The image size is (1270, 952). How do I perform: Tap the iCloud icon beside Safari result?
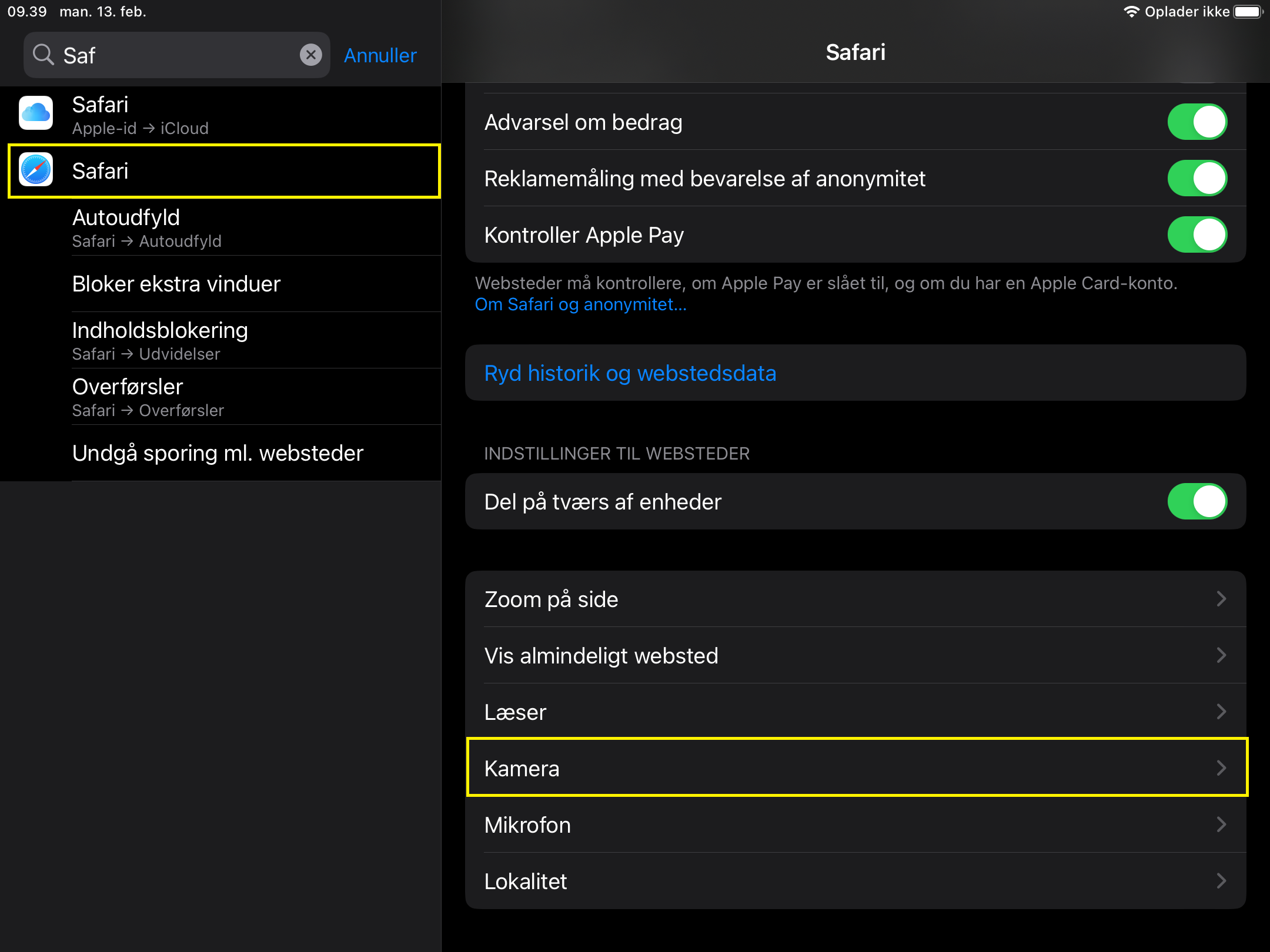[x=36, y=113]
